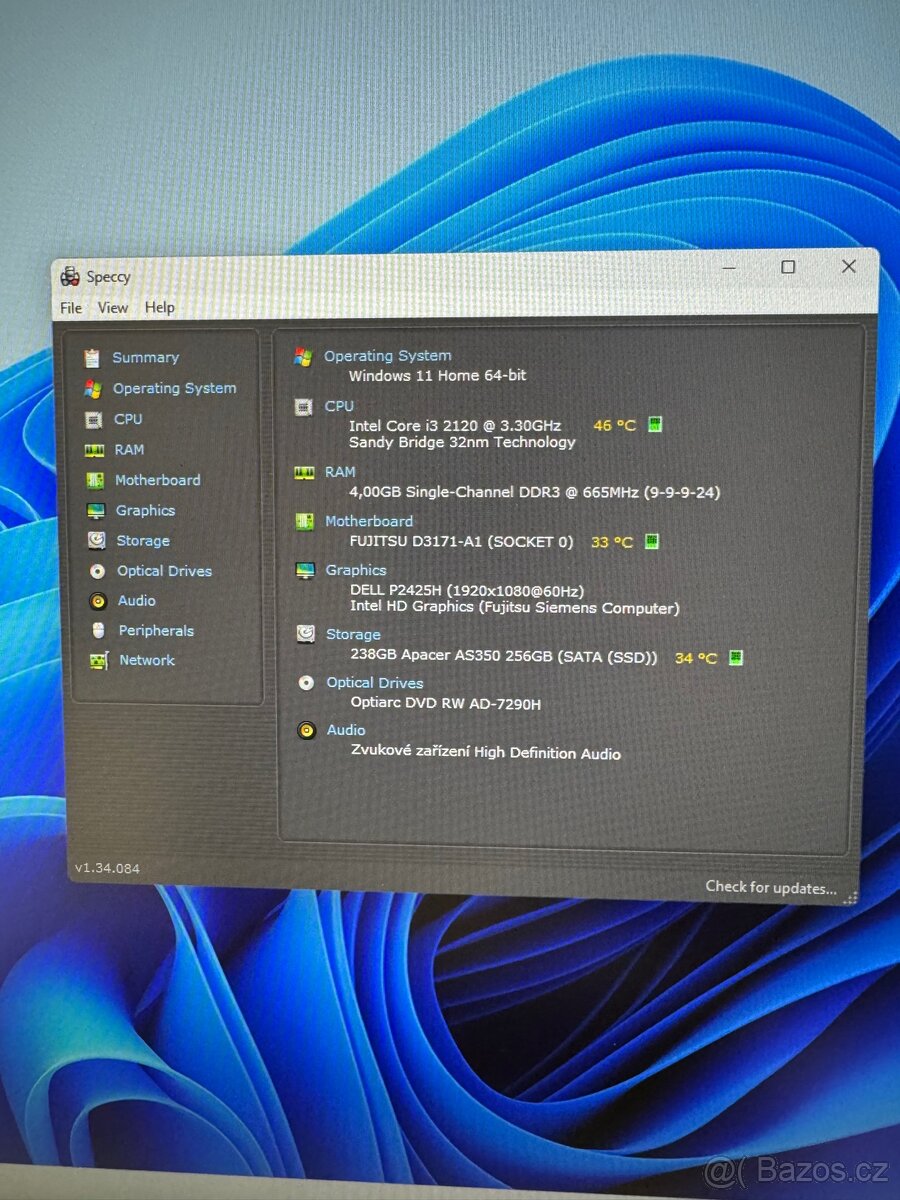Open the Storage section in sidebar

[x=143, y=541]
